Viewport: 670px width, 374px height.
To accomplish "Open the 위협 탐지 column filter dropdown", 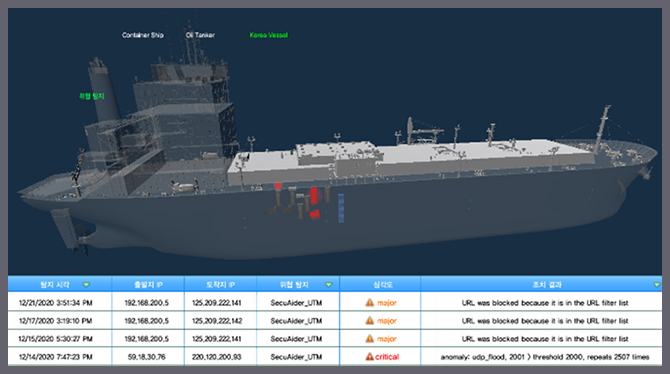I will pos(329,285).
